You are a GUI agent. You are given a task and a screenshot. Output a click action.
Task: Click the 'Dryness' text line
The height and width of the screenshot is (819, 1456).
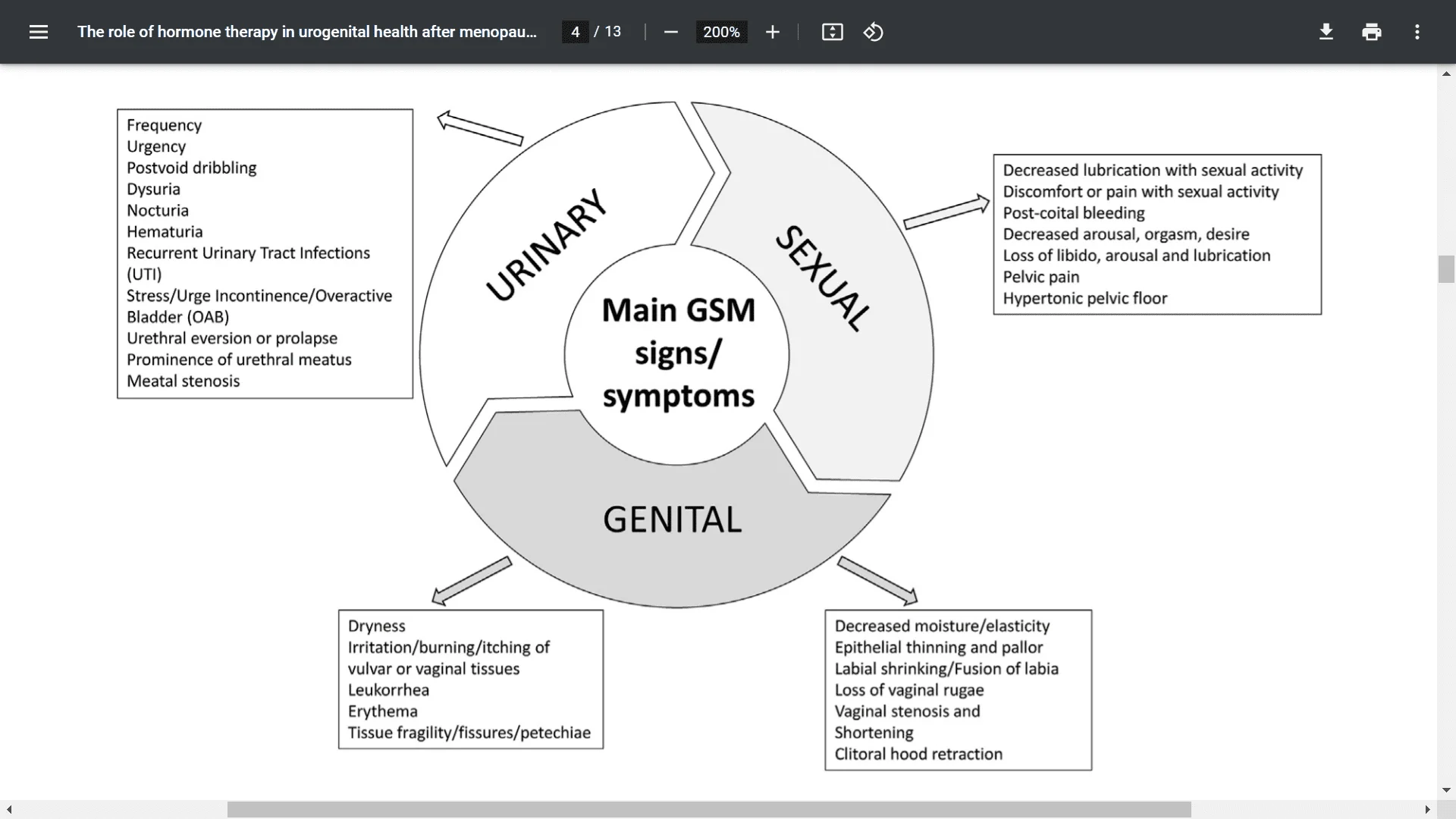tap(377, 626)
